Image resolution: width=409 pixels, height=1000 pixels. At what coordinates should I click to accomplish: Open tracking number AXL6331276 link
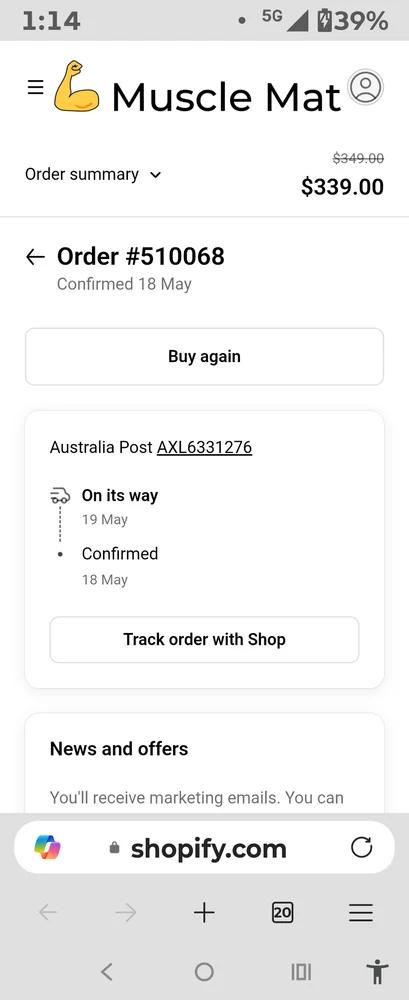click(x=204, y=448)
